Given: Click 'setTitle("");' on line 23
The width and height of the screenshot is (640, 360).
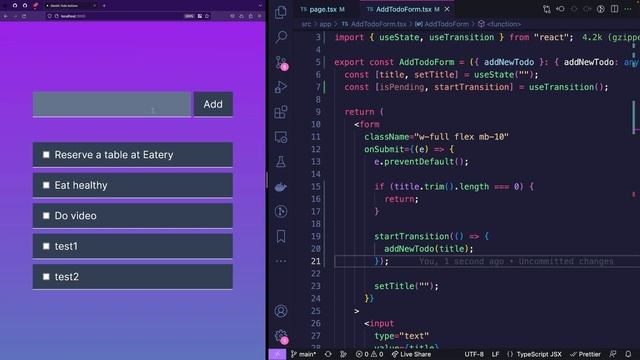Looking at the screenshot, I should 406,286.
